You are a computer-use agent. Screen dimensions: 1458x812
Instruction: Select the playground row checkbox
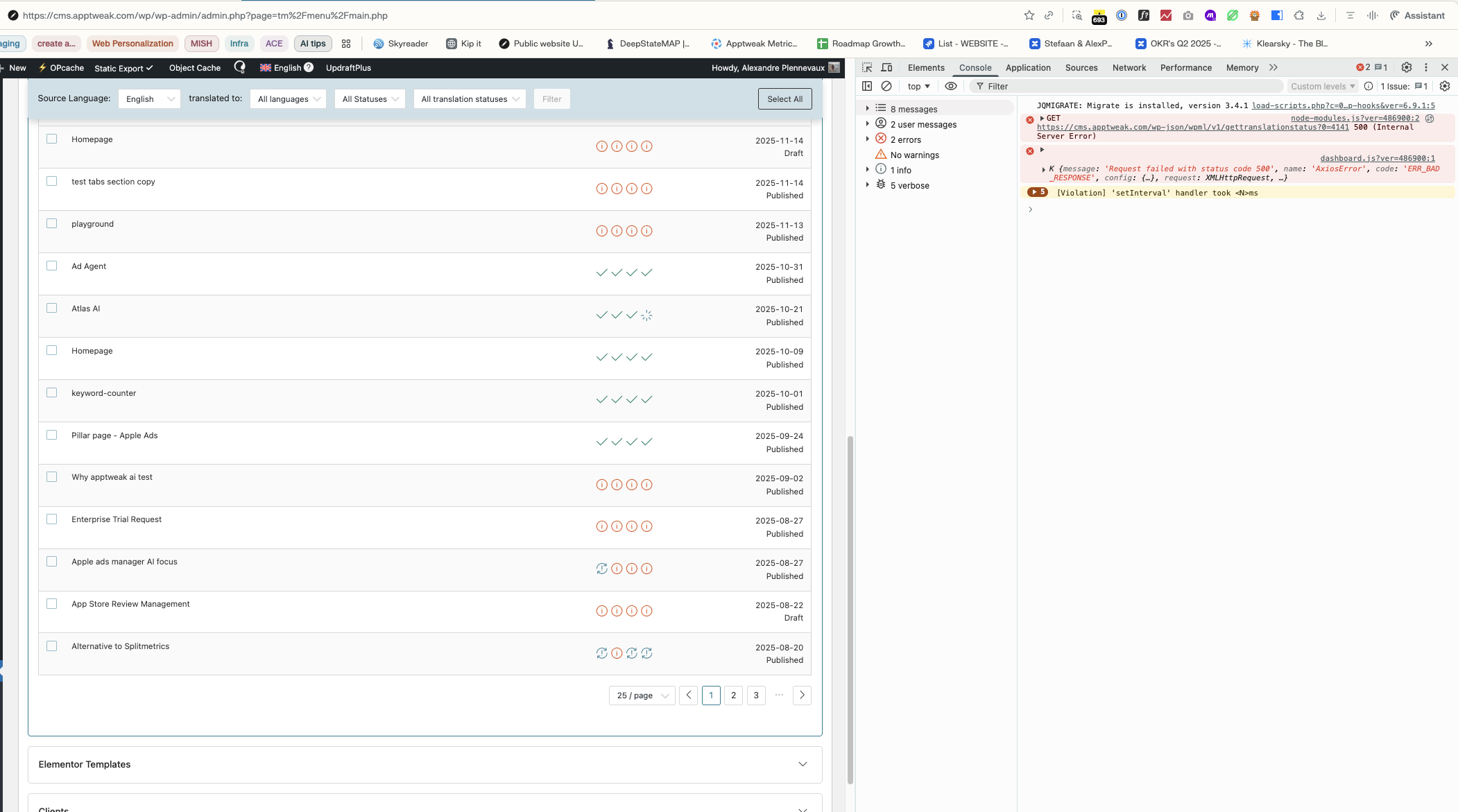click(52, 224)
